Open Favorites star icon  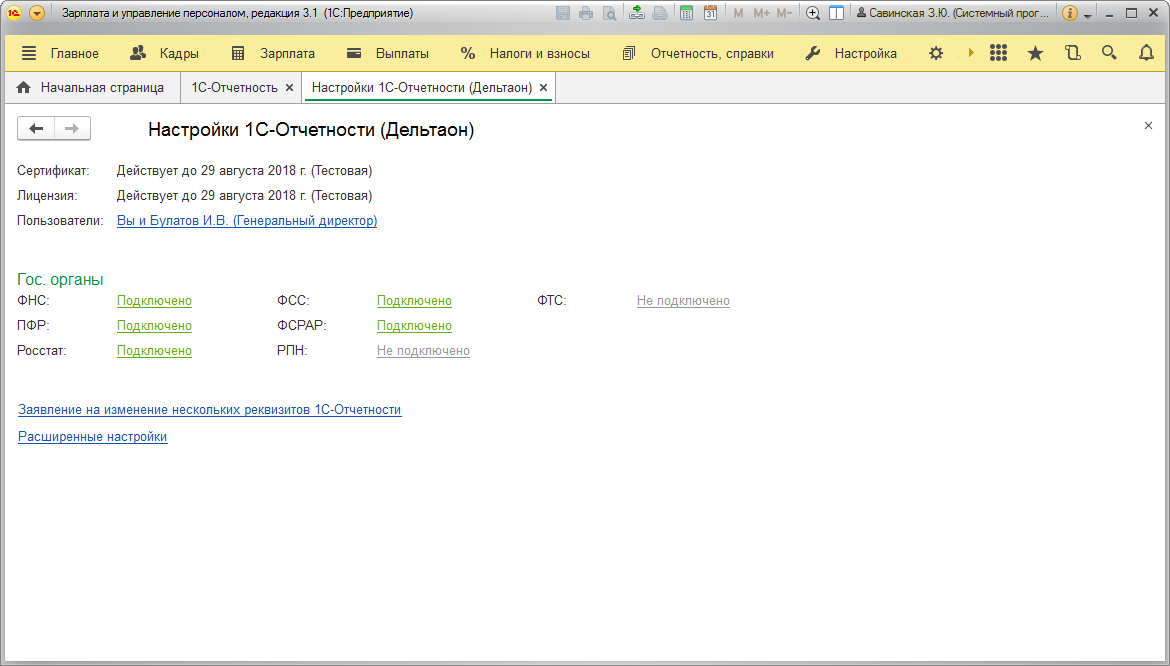(x=1035, y=53)
